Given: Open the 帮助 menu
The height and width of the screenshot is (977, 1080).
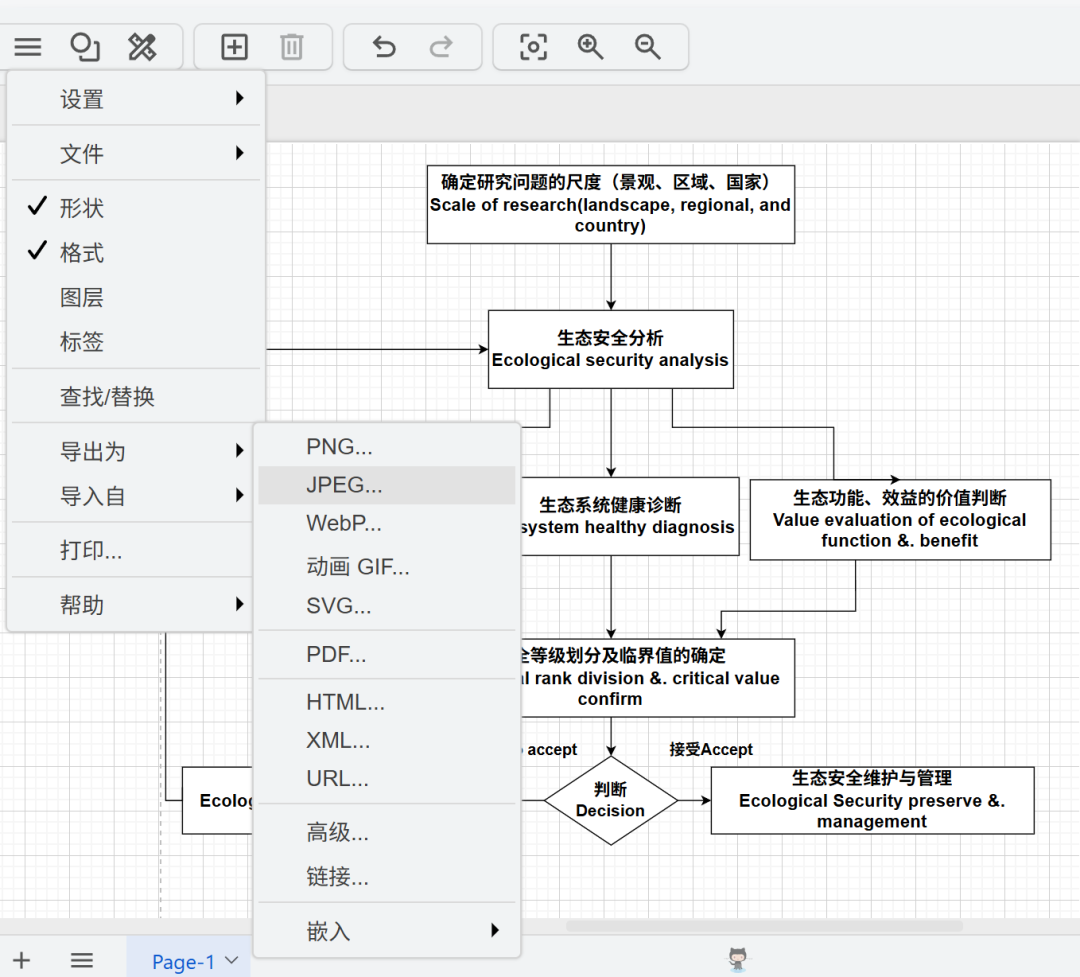Looking at the screenshot, I should (82, 604).
